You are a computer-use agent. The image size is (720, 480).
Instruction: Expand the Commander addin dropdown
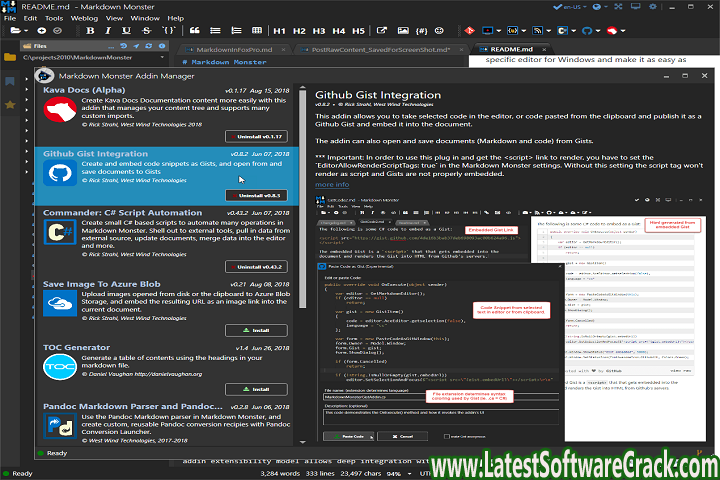pyautogui.click(x=573, y=31)
